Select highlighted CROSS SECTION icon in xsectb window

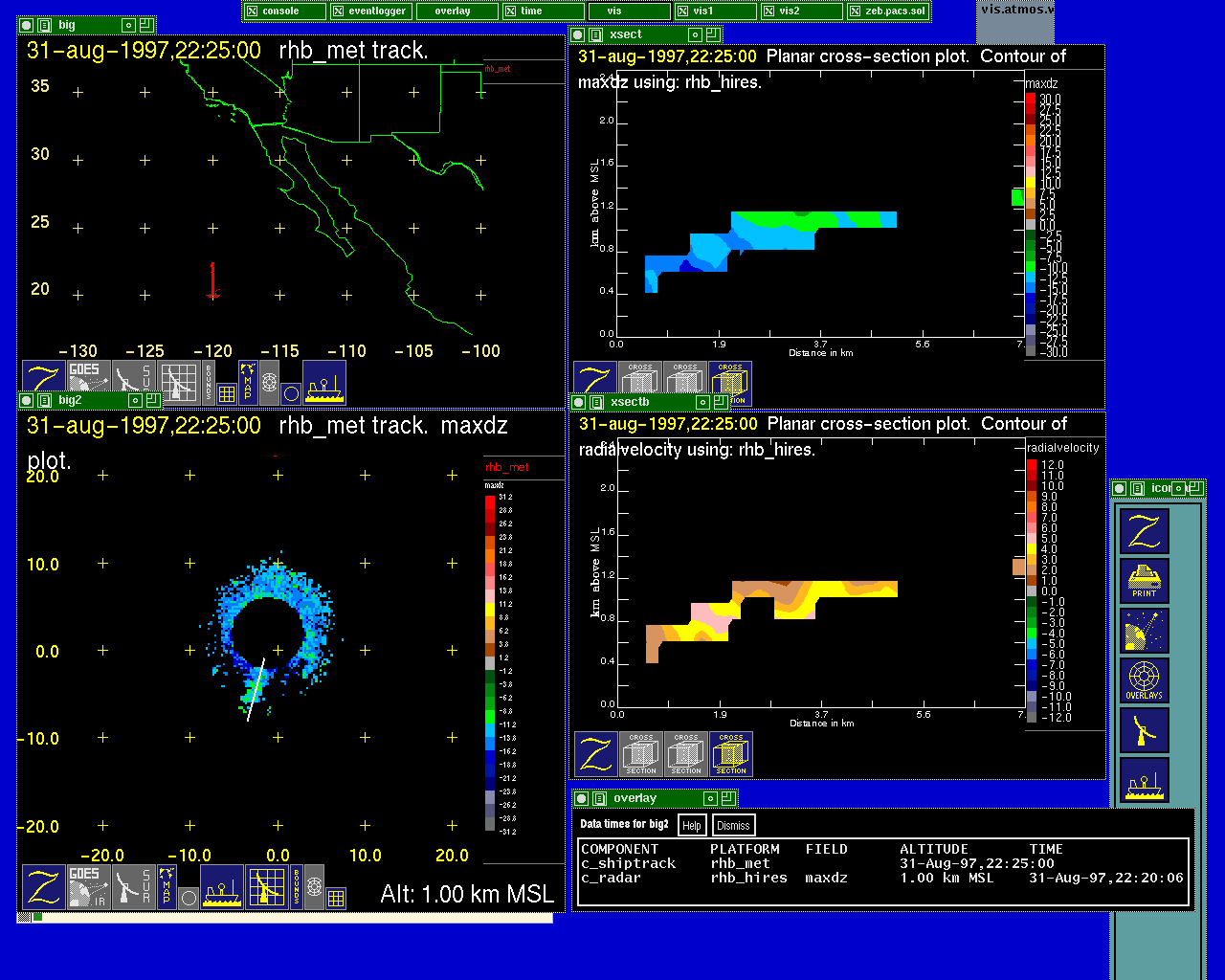click(731, 754)
